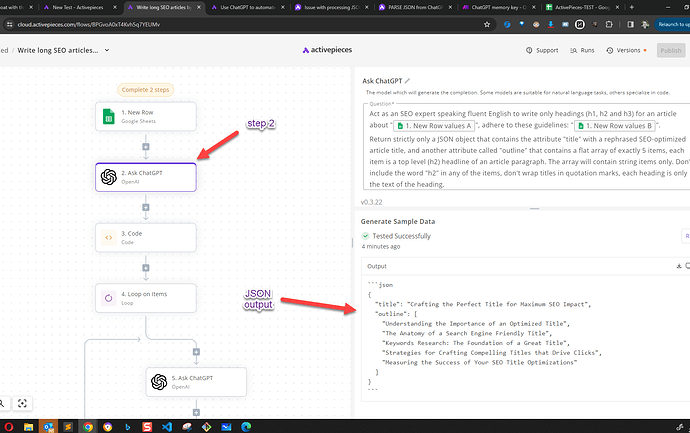Switch to the New Test - Activepieces tab
This screenshot has width=690, height=433.
[78, 7]
